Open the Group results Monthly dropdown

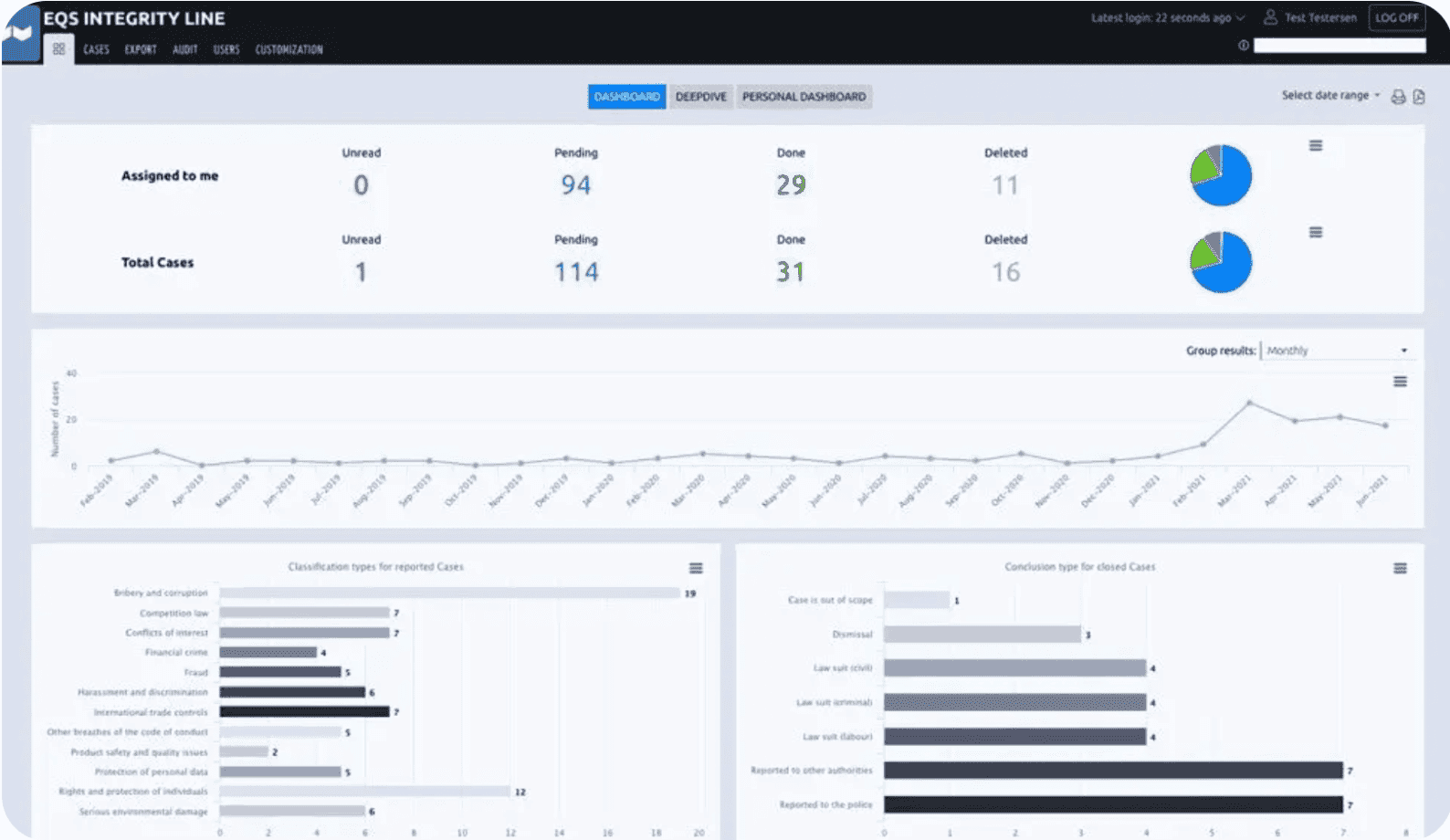[1337, 351]
